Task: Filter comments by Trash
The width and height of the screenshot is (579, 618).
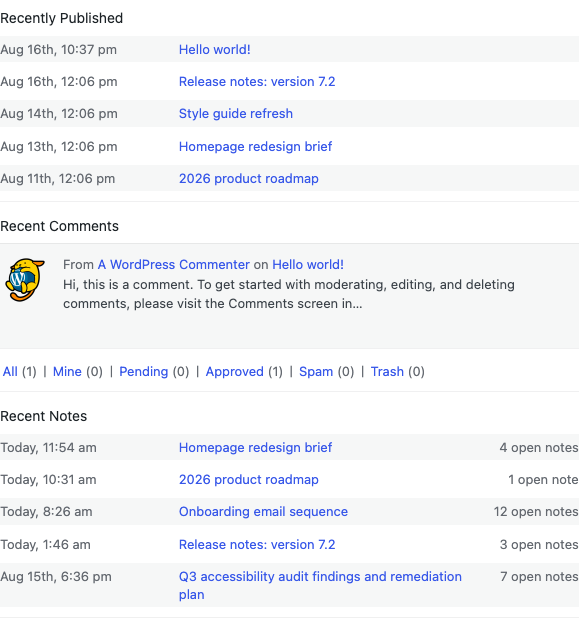Action: 387,372
